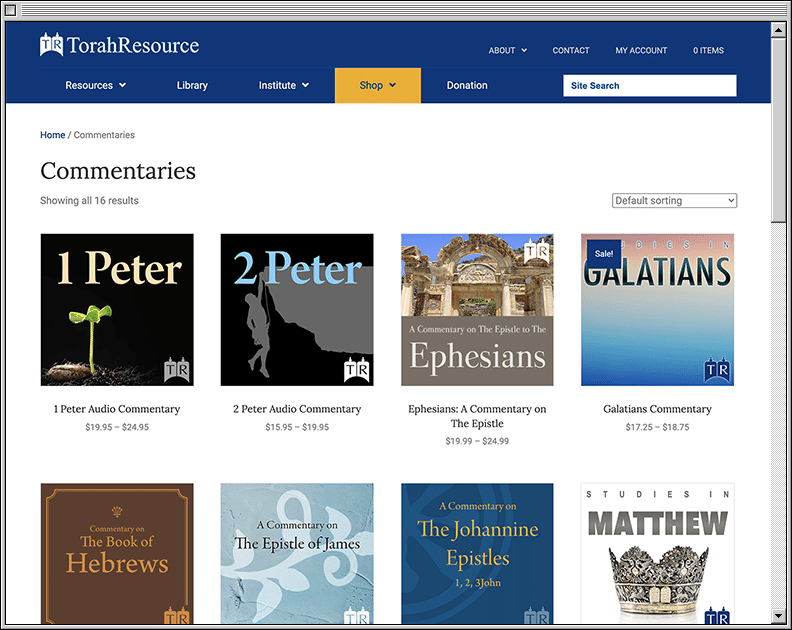Click the scrollbar down arrow
The width and height of the screenshot is (792, 630).
pyautogui.click(x=779, y=614)
